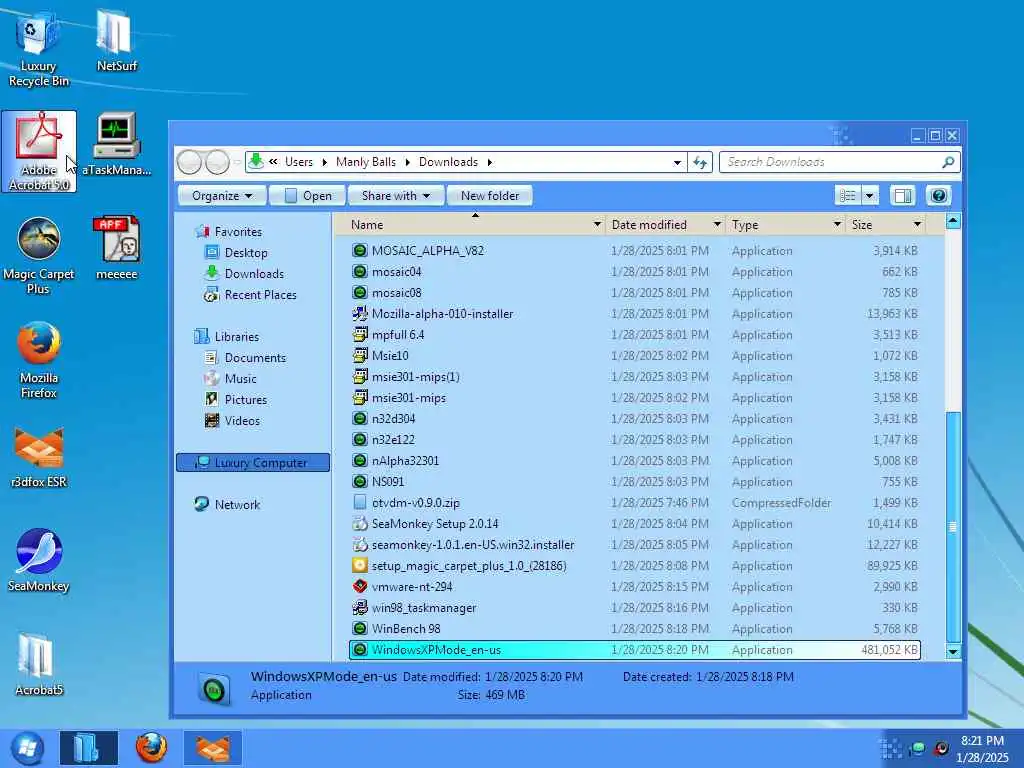Screen dimensions: 1024x768
Task: Click the file list scroll up arrow
Action: pos(953,221)
